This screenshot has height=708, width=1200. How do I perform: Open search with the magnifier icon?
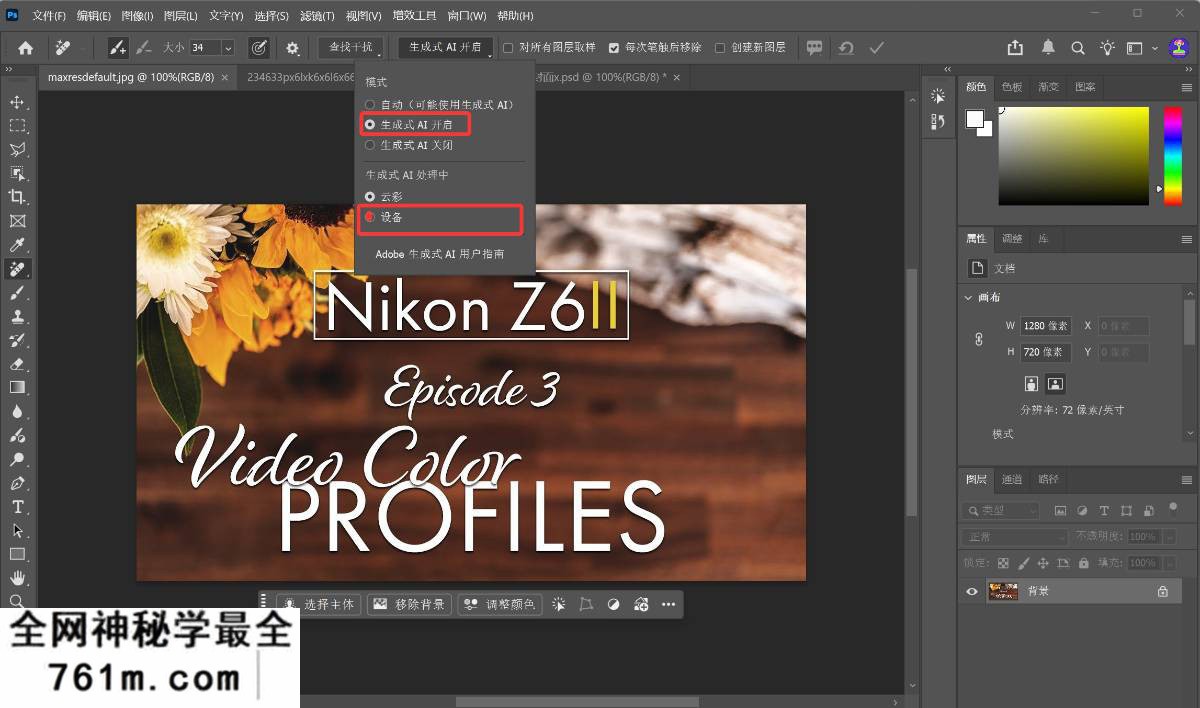click(x=1078, y=47)
